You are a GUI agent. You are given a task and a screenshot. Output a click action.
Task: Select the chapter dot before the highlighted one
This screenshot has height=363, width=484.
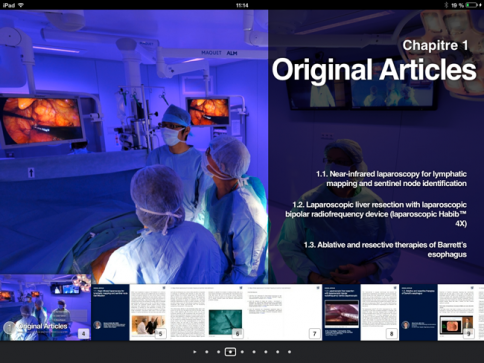(218, 352)
